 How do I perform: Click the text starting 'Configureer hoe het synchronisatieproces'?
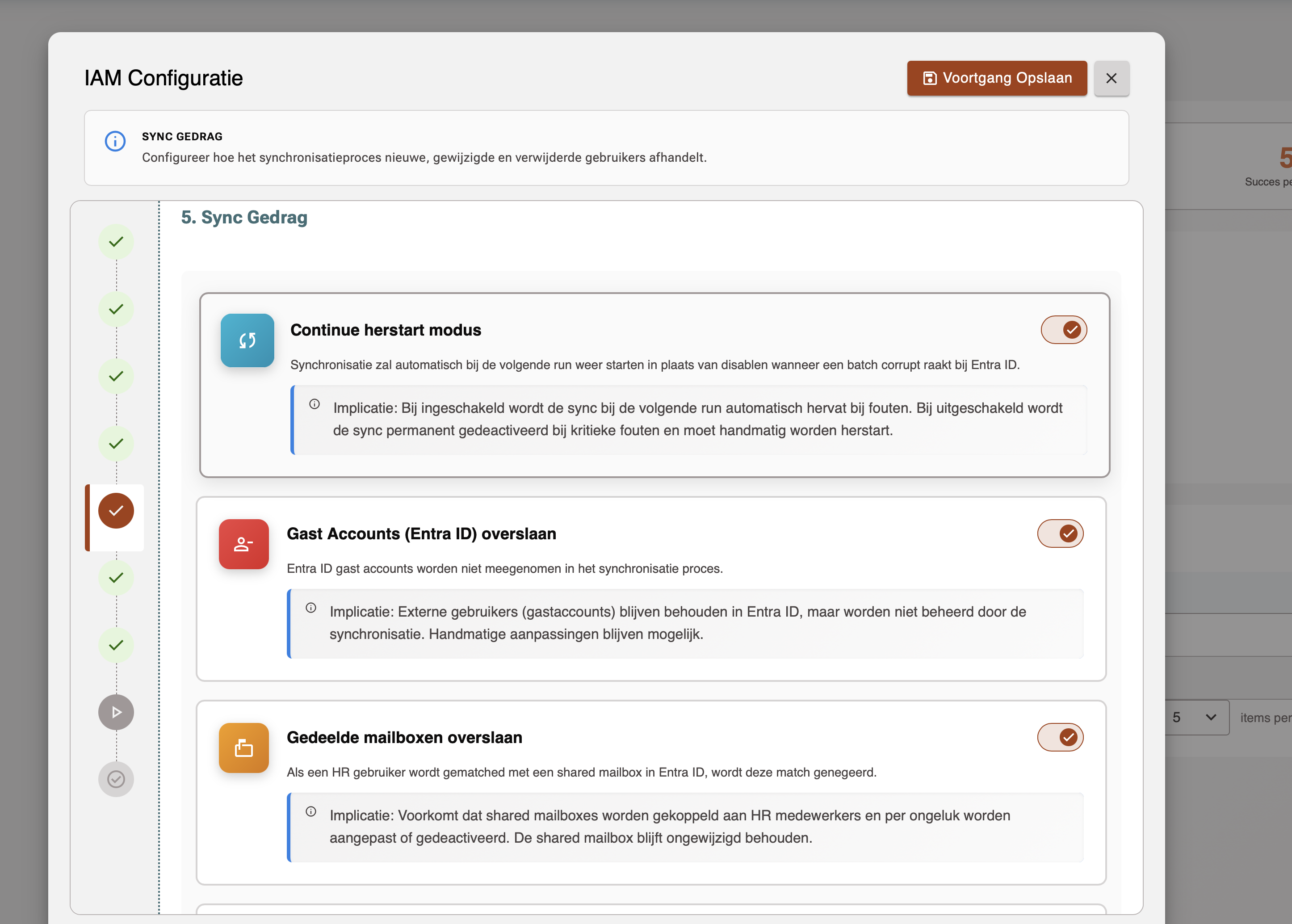coord(424,158)
